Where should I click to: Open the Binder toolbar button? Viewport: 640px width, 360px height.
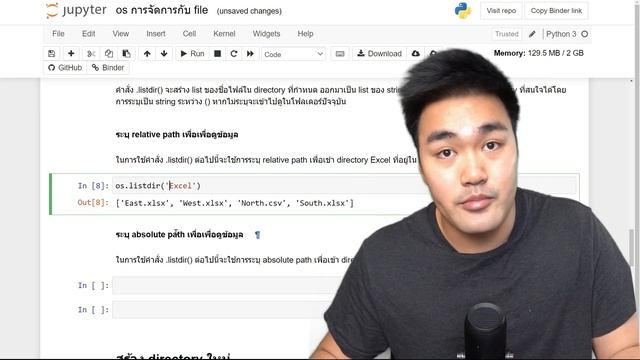click(x=108, y=68)
